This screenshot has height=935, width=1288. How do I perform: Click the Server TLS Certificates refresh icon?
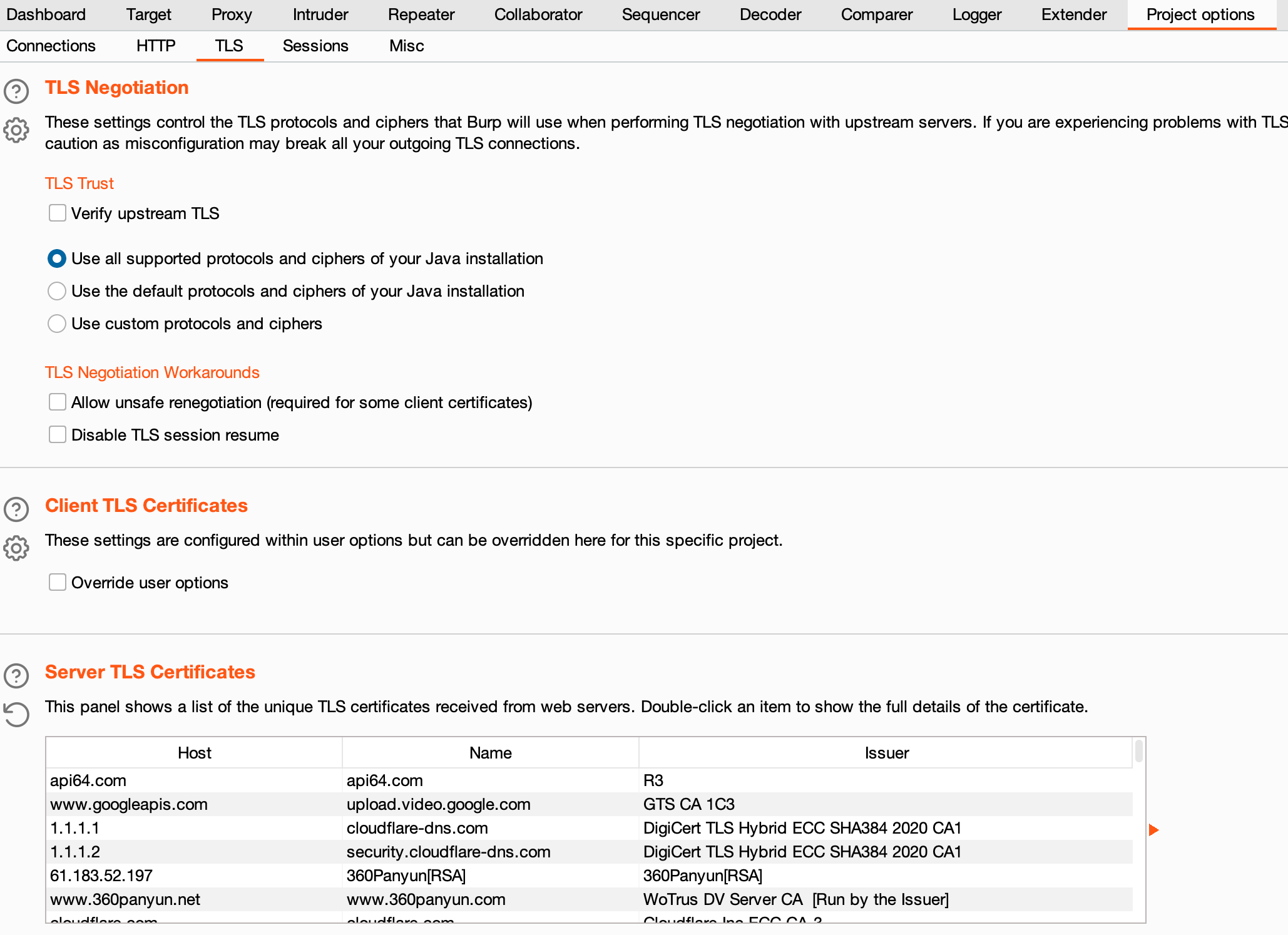16,715
